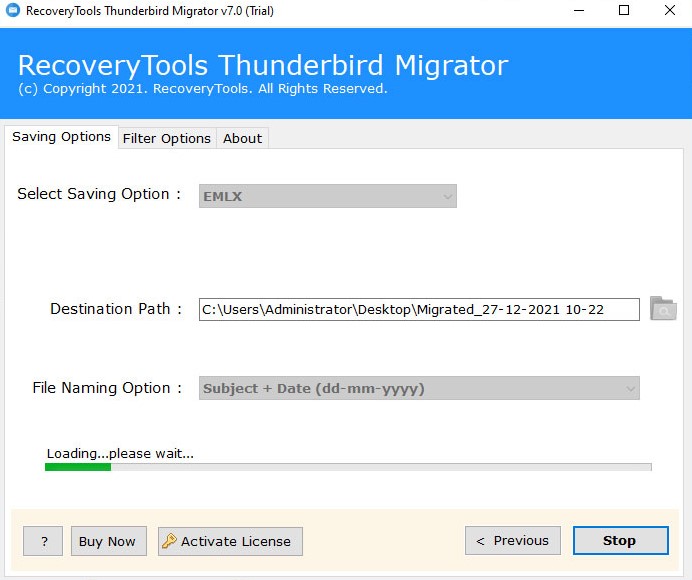Viewport: 692px width, 580px height.
Task: Switch to the Filter Options tab
Action: point(167,139)
